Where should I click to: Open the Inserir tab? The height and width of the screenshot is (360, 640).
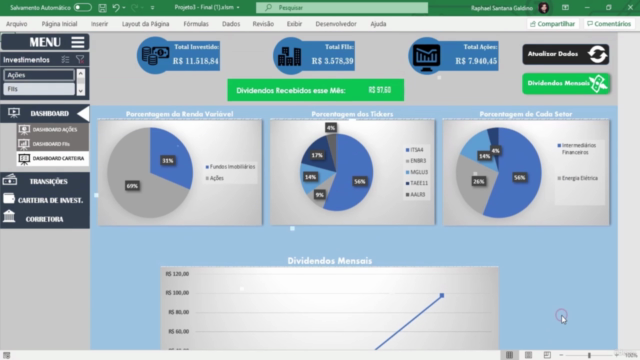click(x=100, y=24)
